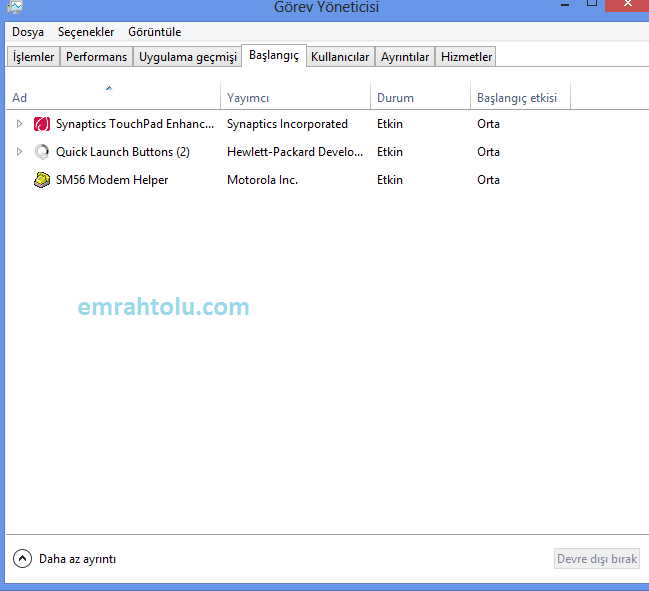The width and height of the screenshot is (649, 591).
Task: Open the Görüntüle menu
Action: (x=154, y=32)
